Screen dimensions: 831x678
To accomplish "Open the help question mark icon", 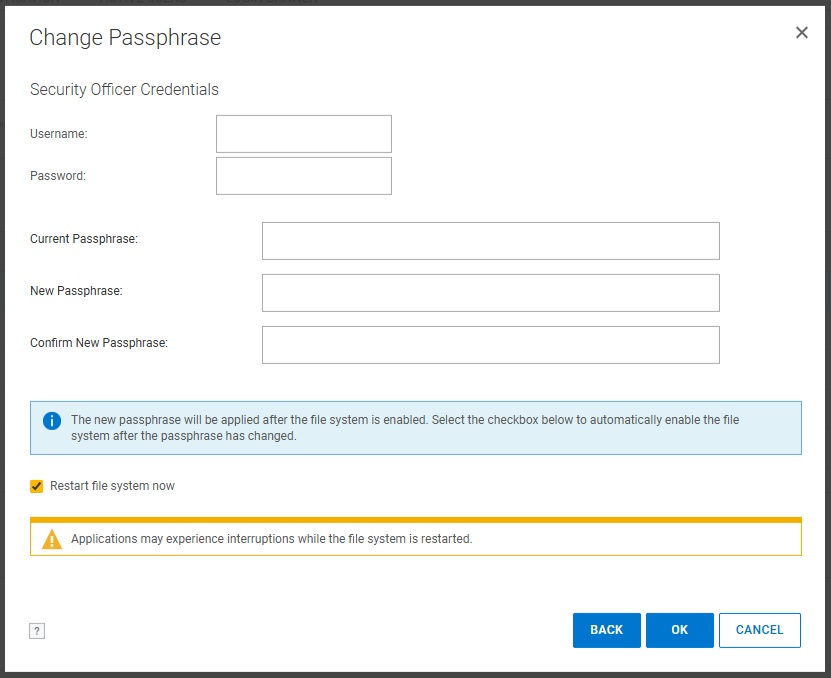I will (37, 631).
